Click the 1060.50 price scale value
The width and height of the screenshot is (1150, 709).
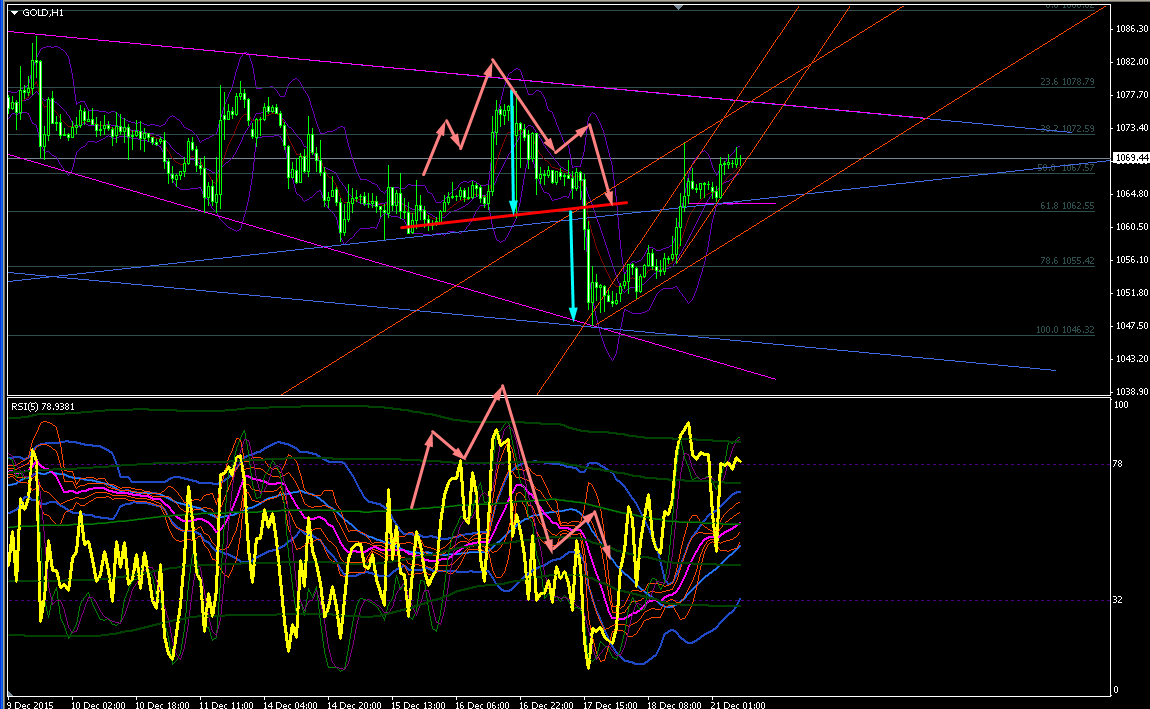click(1132, 227)
